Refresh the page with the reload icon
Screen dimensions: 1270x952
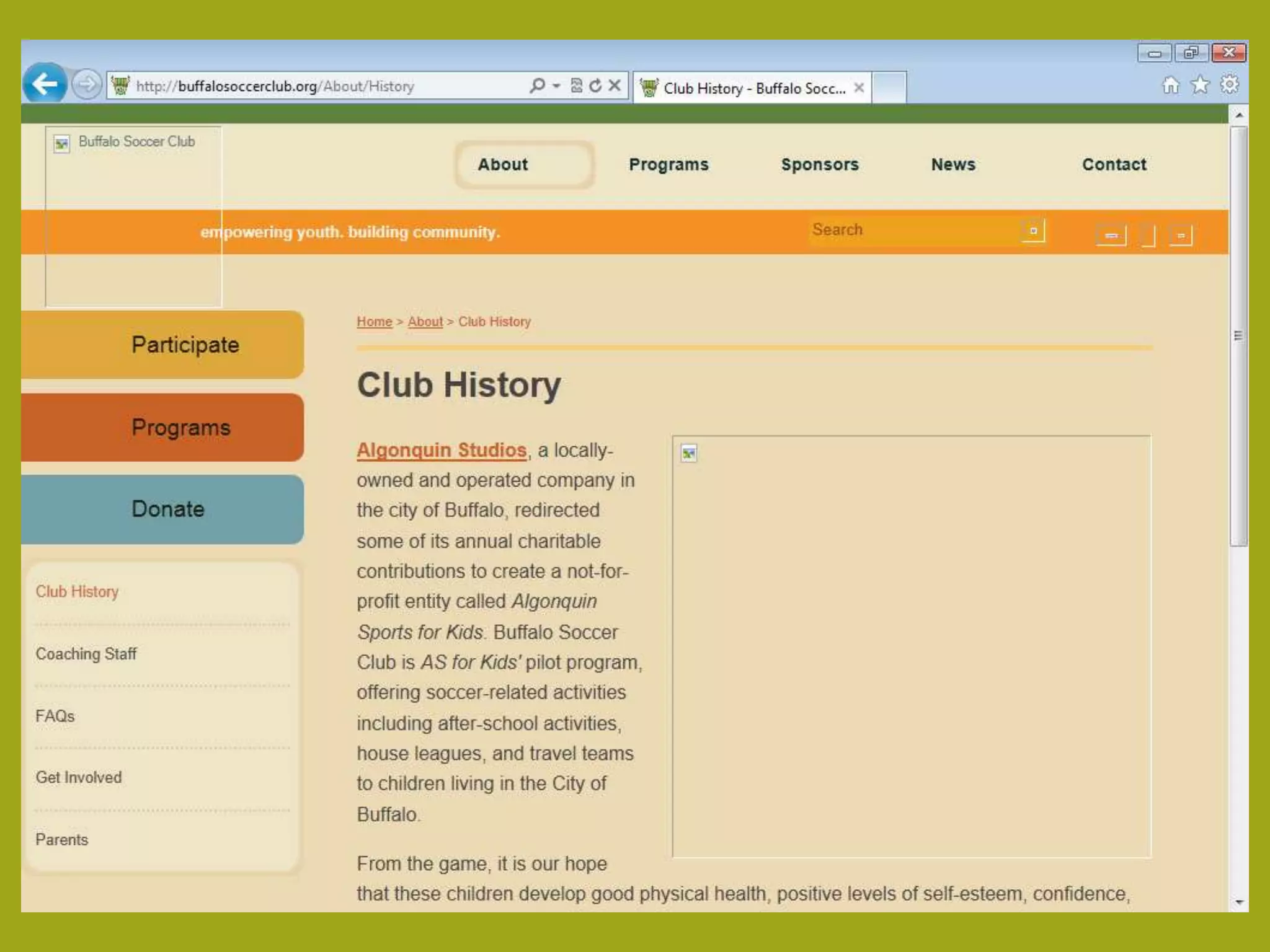click(x=595, y=86)
